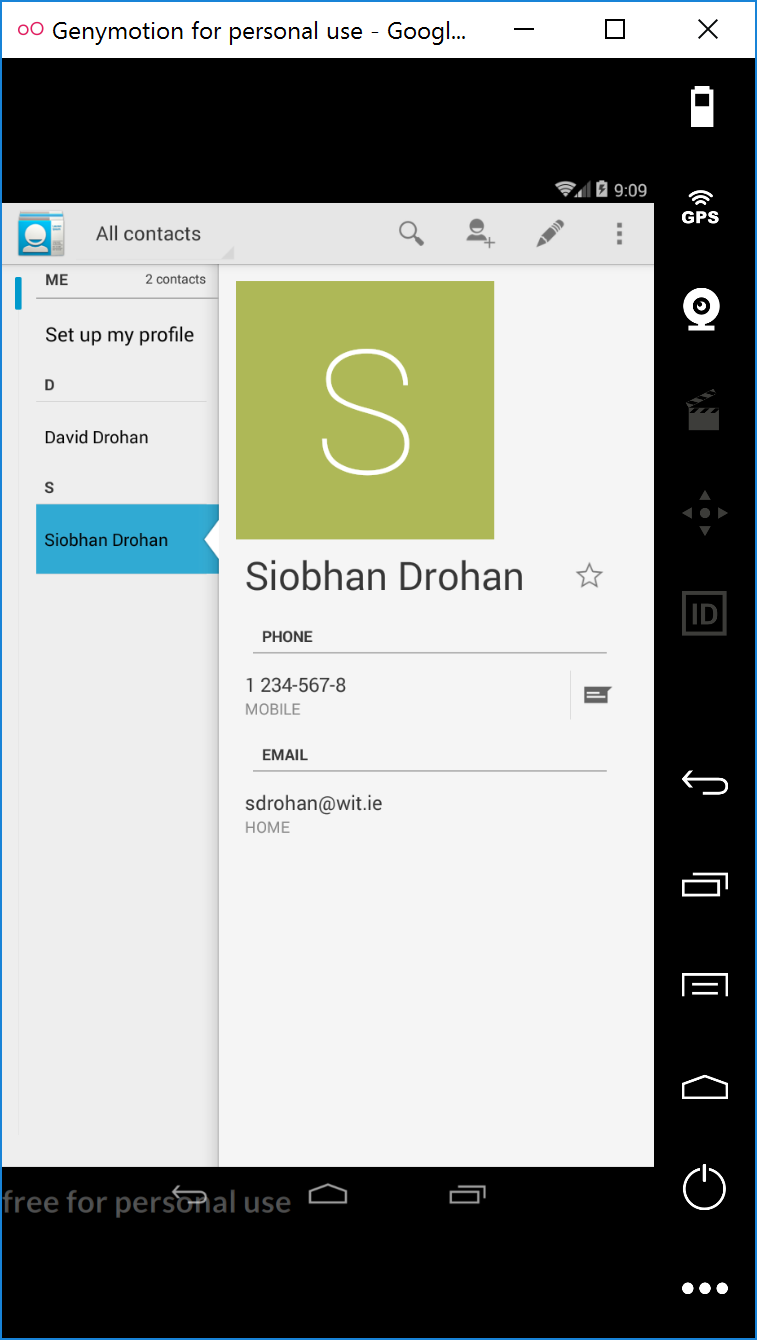Viewport: 757px width, 1340px height.
Task: Tap Genymotion sidebar Recent apps button
Action: click(x=705, y=884)
